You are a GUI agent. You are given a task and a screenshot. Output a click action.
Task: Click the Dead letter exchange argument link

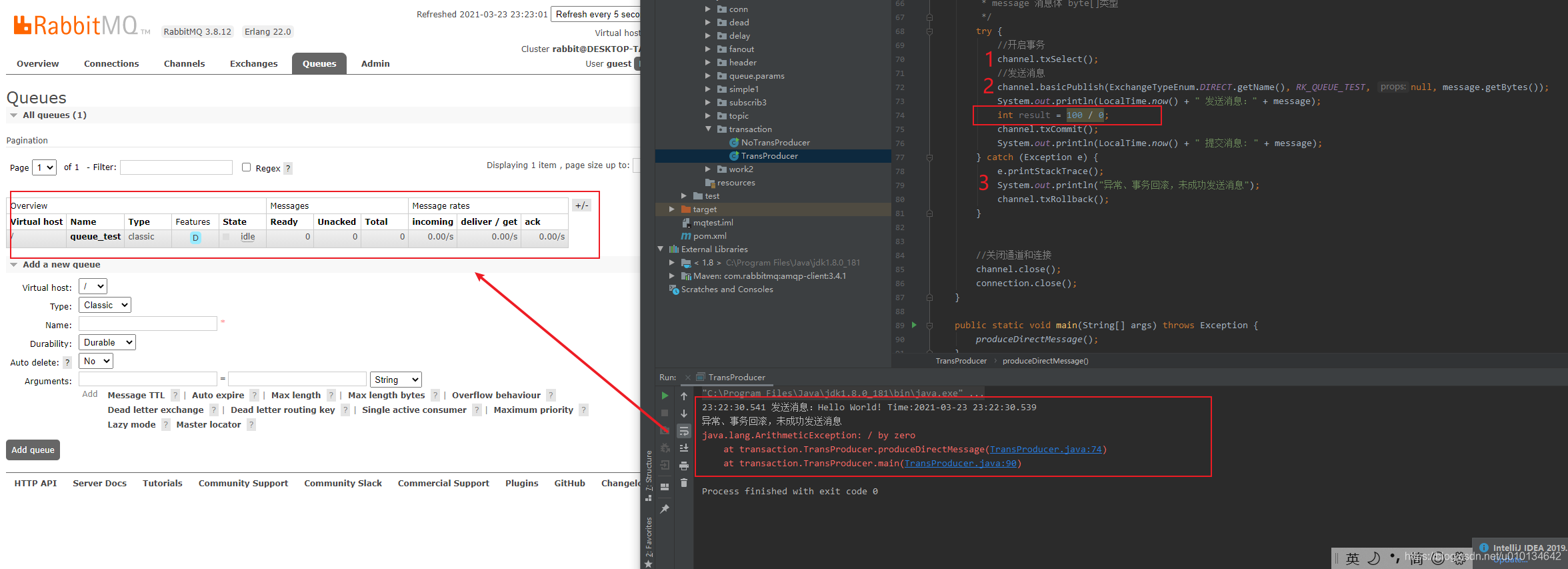coord(155,410)
